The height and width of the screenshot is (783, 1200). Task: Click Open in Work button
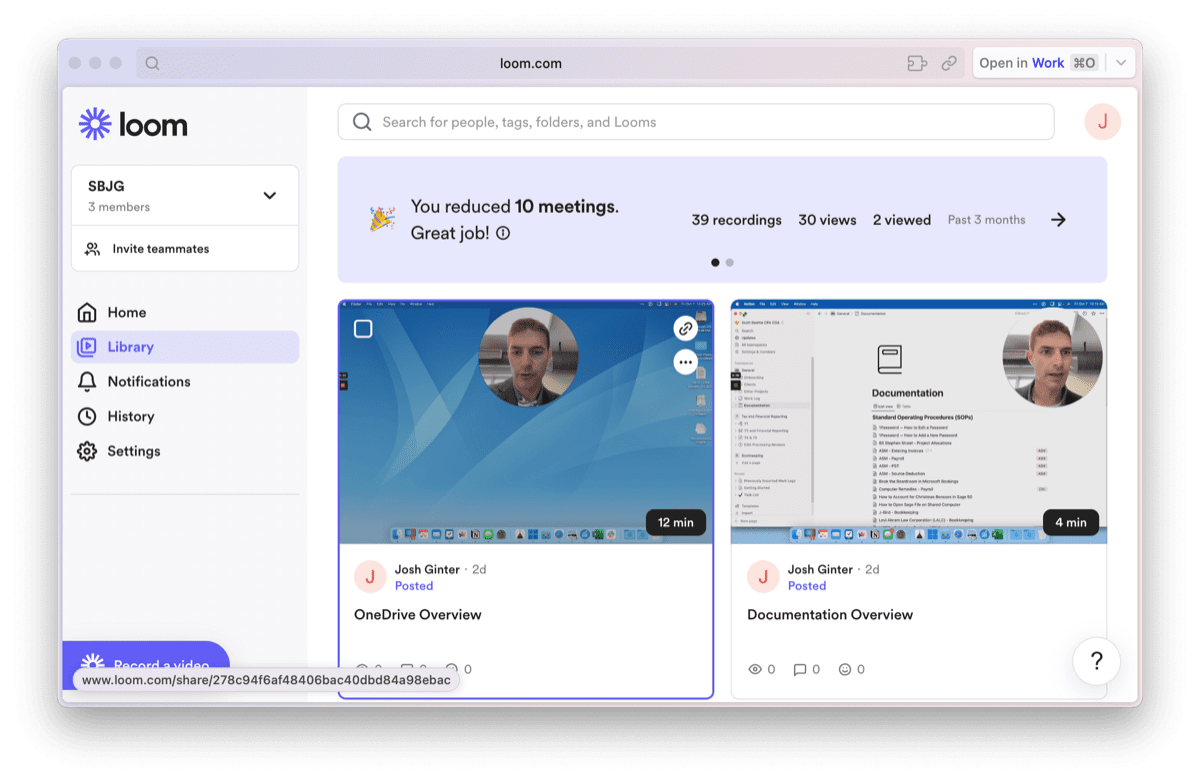pyautogui.click(x=1038, y=63)
